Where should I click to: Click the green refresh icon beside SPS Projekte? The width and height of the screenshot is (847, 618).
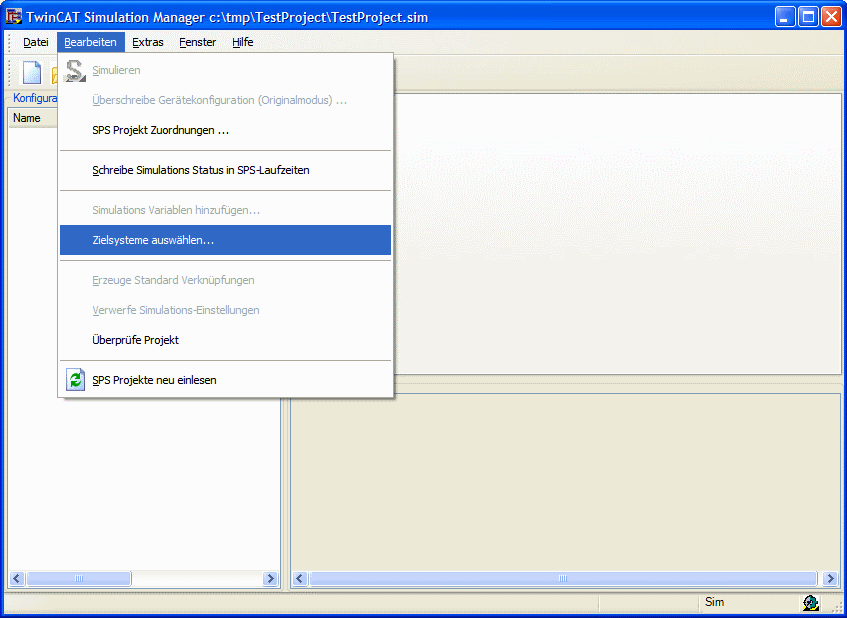(x=75, y=380)
